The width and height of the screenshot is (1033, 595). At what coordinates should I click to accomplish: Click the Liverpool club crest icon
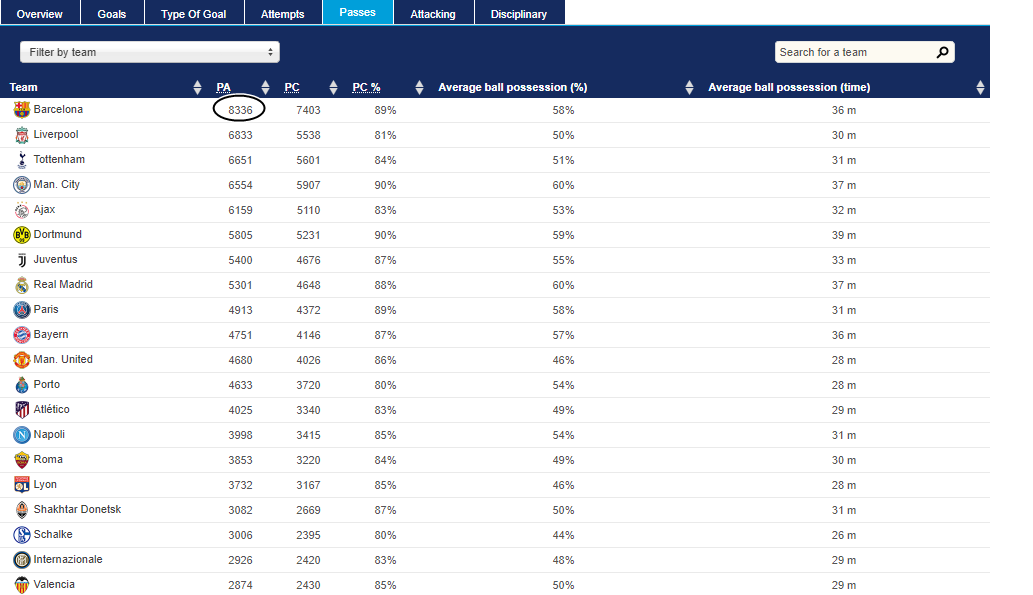[22, 135]
